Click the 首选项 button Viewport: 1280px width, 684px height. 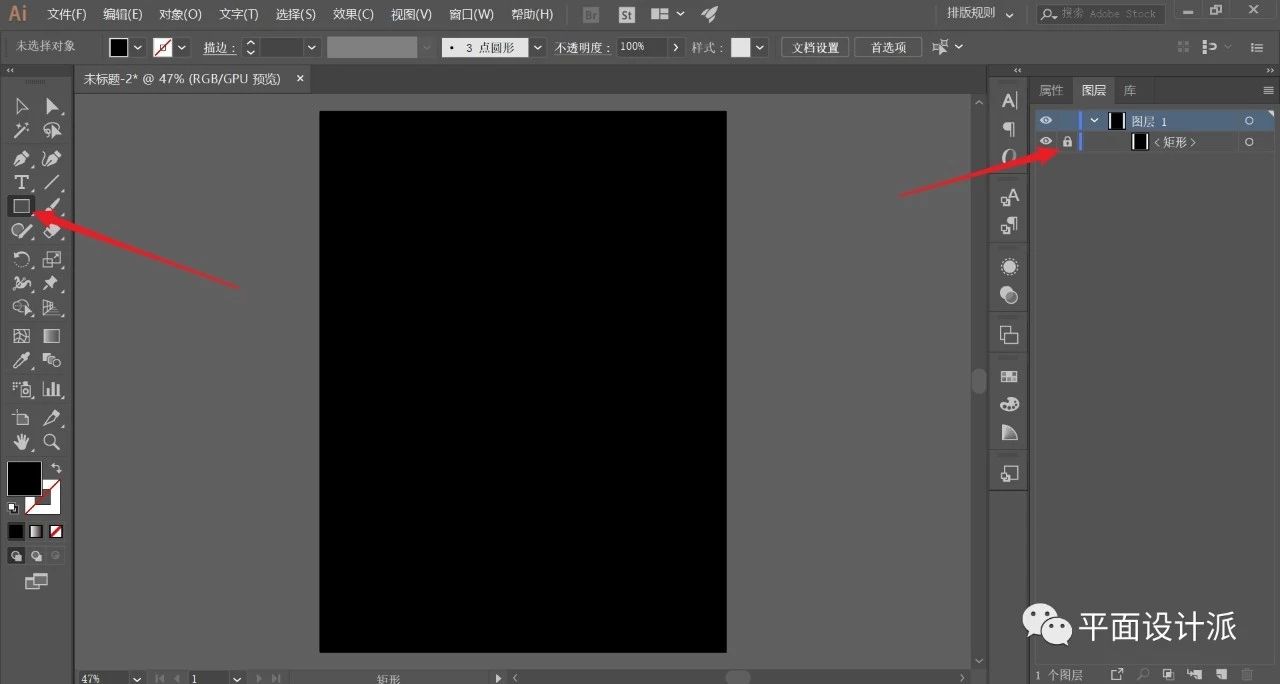pos(888,47)
